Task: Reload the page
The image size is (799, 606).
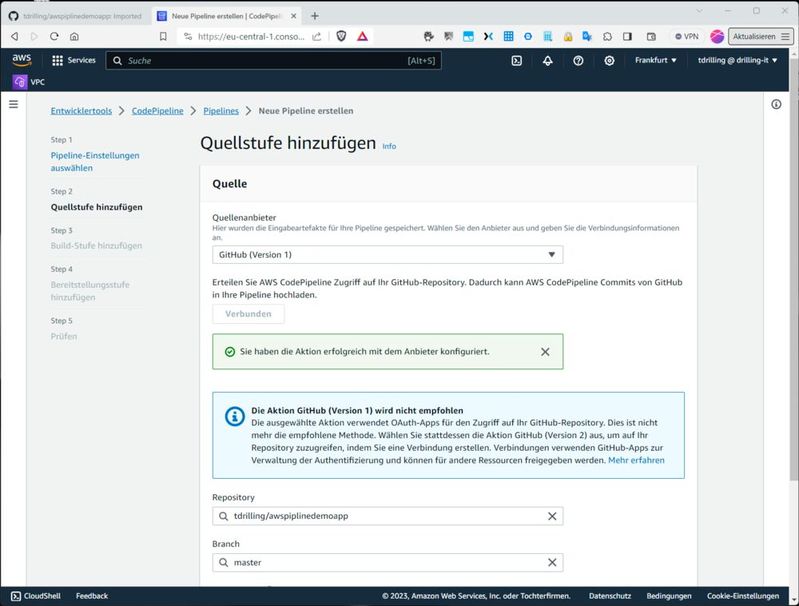Action: [x=54, y=36]
